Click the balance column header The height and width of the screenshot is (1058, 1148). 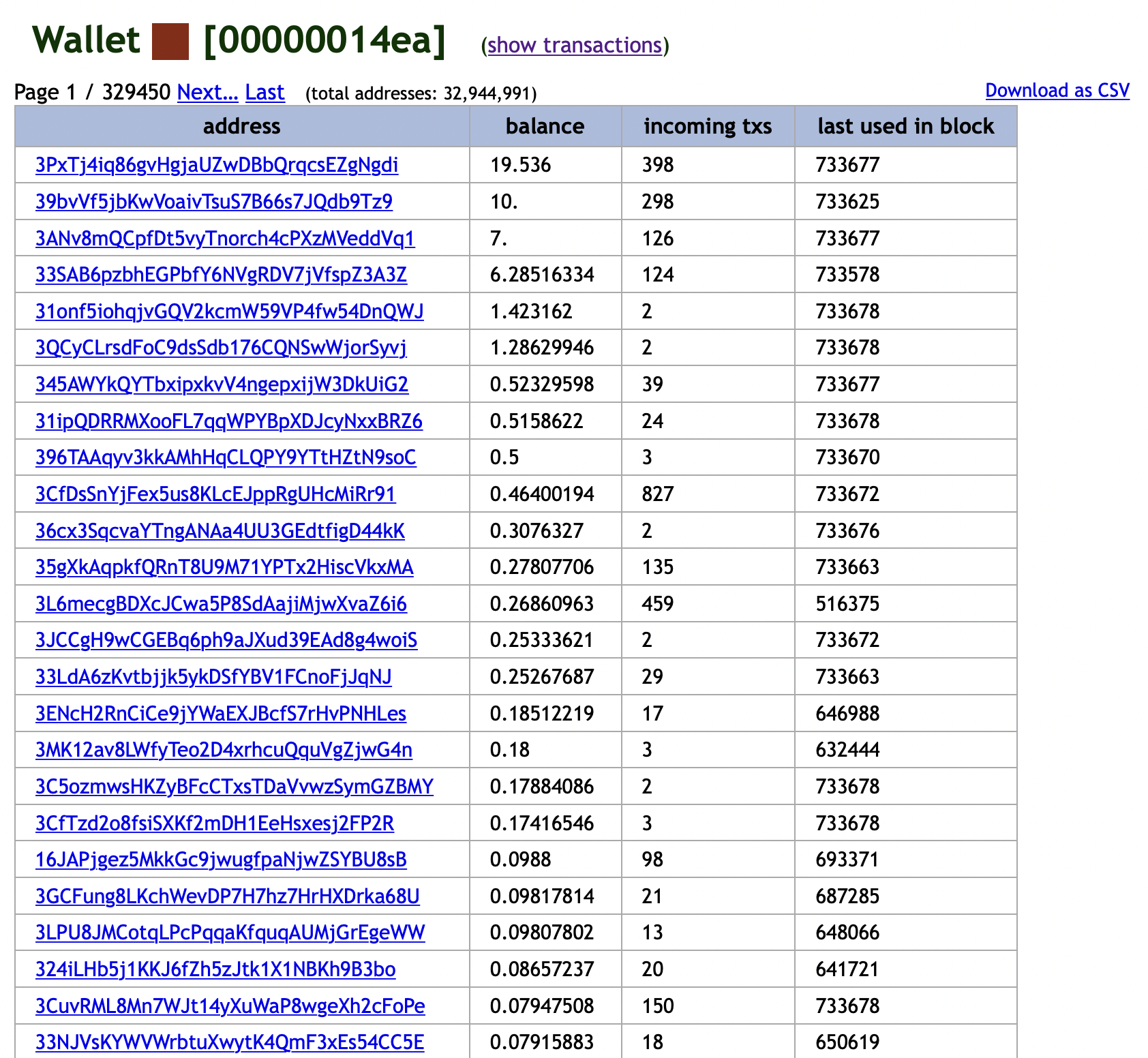click(x=545, y=126)
